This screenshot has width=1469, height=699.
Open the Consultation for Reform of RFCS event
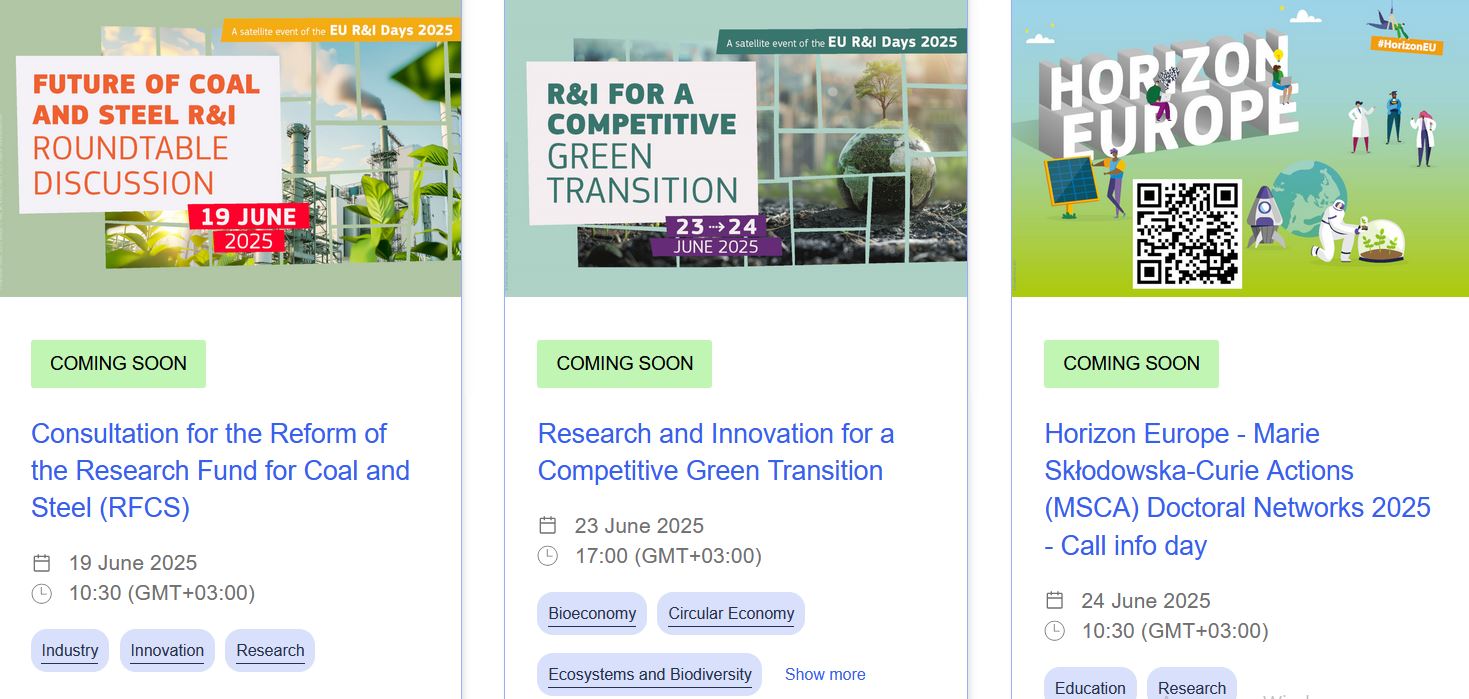coord(220,470)
